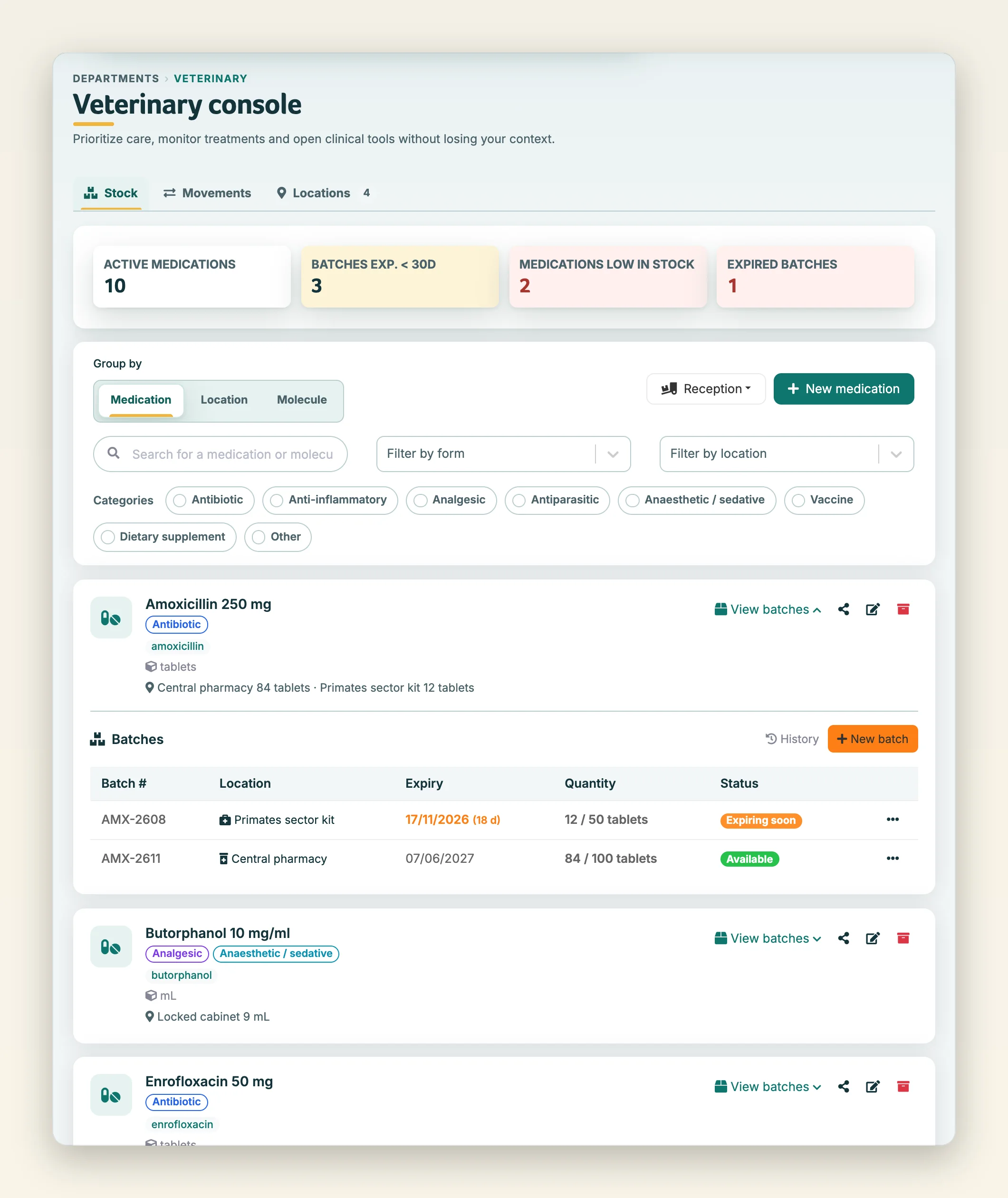This screenshot has height=1198, width=1008.
Task: Click the Enrofloxacin pill icon thumbnail
Action: coord(111,1095)
